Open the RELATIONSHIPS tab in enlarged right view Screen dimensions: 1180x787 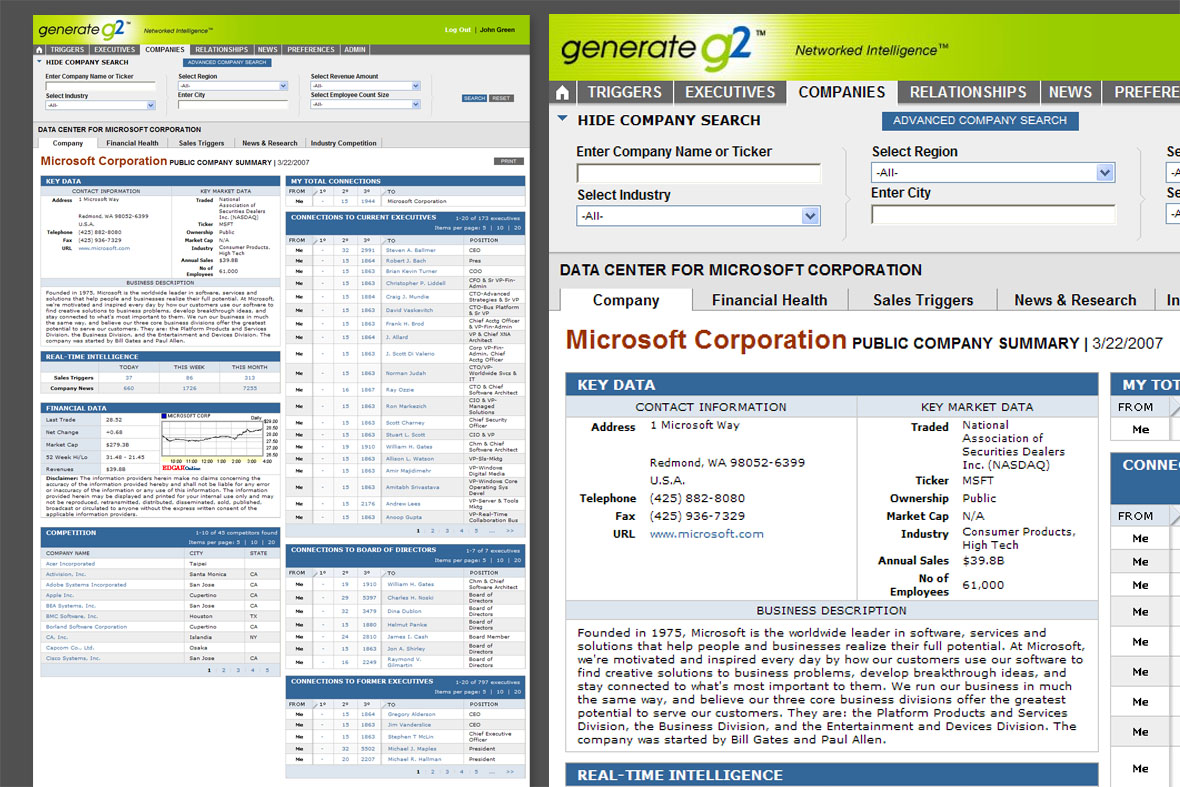click(x=968, y=92)
